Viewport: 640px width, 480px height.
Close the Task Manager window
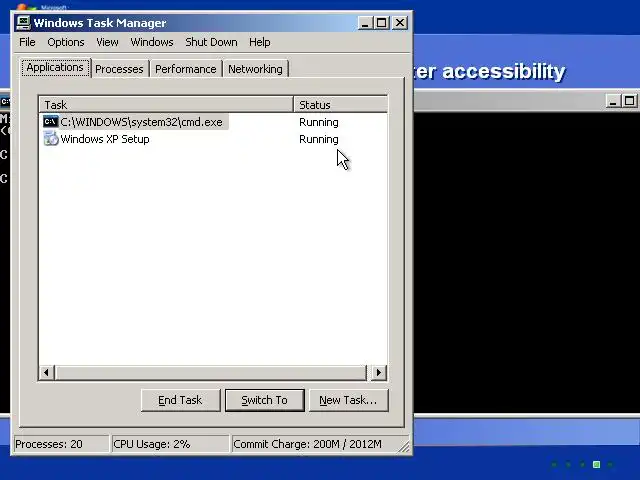pyautogui.click(x=400, y=23)
